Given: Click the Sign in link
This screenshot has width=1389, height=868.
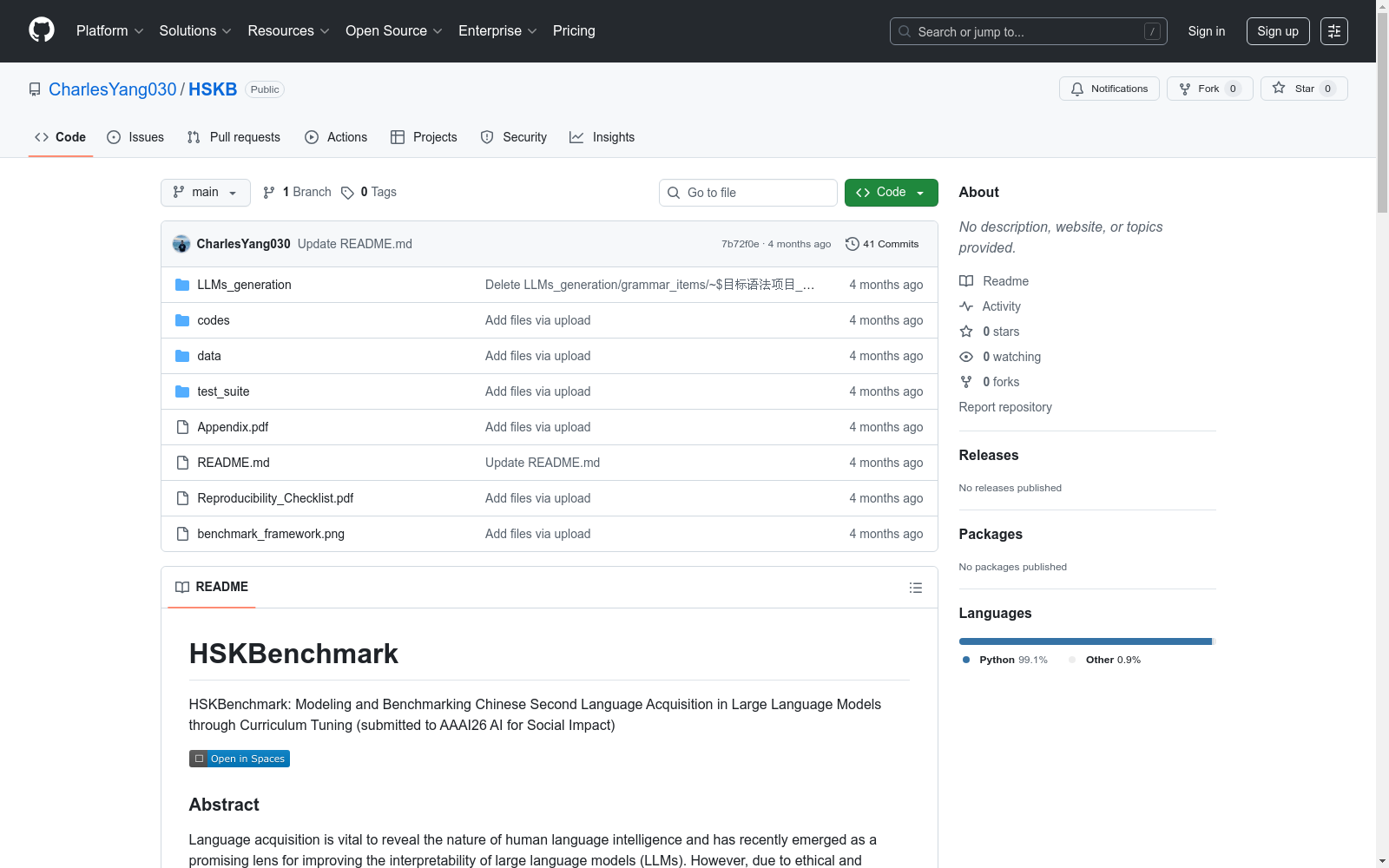Looking at the screenshot, I should coord(1207,31).
